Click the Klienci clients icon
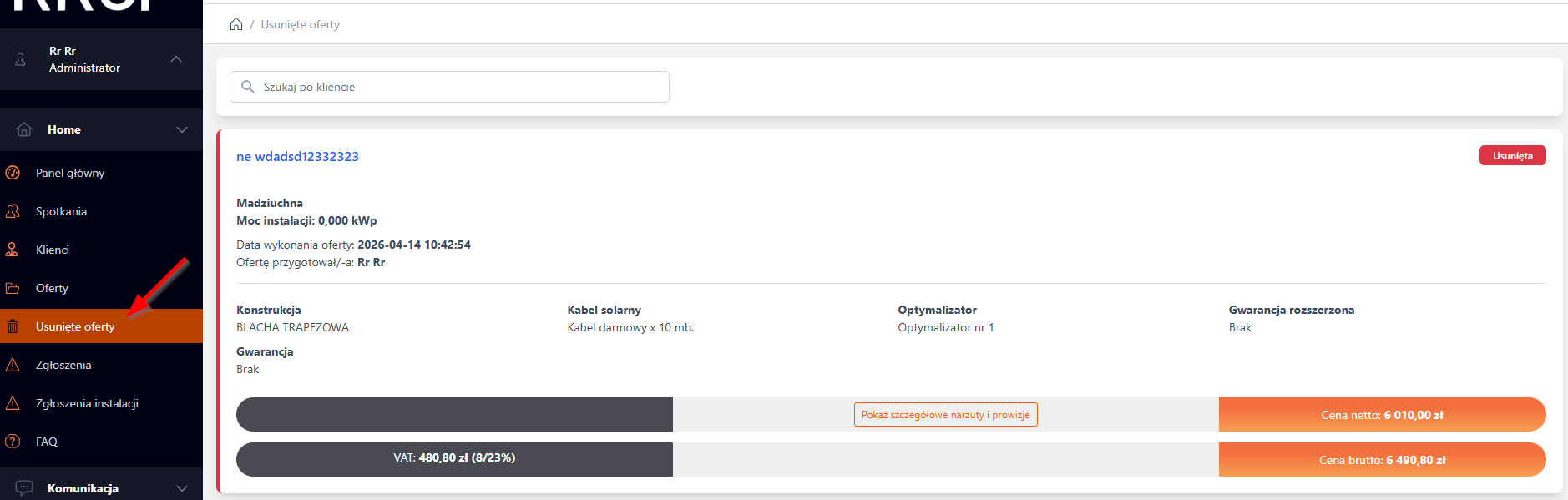The width and height of the screenshot is (1568, 500). coord(13,250)
